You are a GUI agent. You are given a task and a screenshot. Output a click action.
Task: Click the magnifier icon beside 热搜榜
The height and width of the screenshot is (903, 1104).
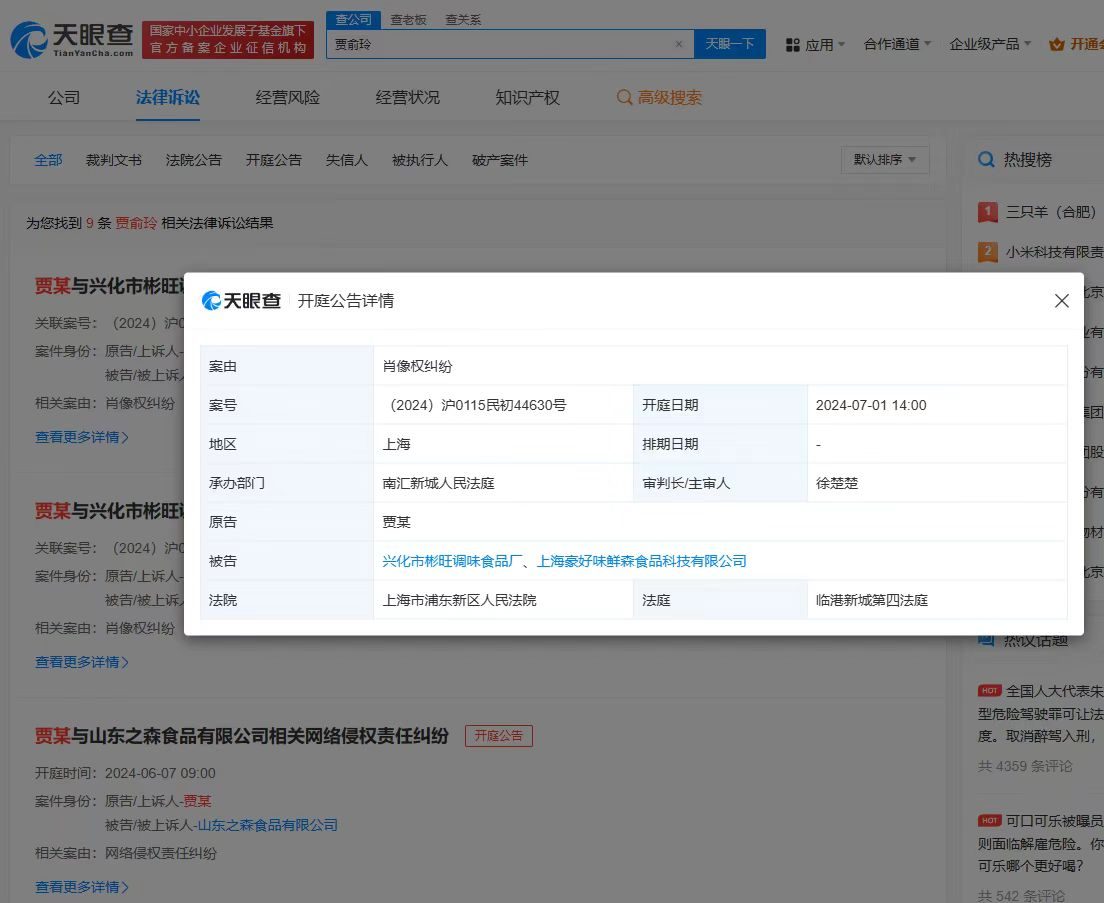point(986,159)
